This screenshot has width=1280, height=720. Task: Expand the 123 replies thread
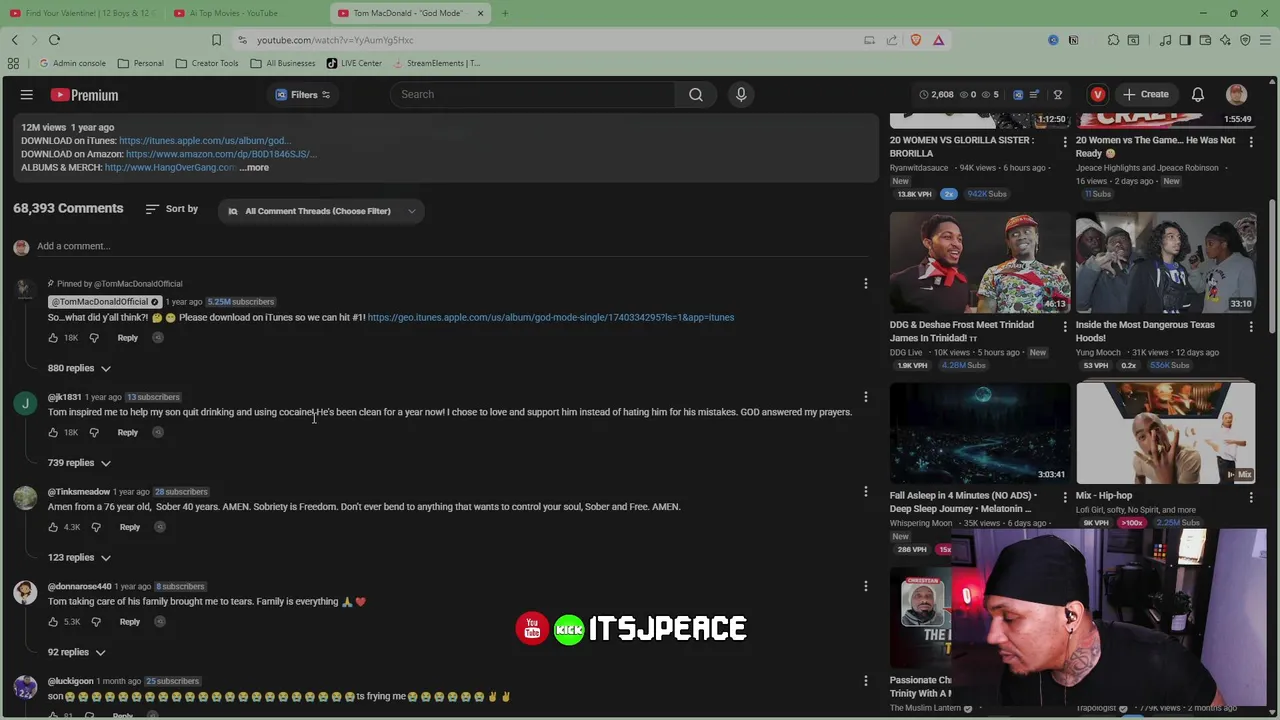tap(79, 558)
